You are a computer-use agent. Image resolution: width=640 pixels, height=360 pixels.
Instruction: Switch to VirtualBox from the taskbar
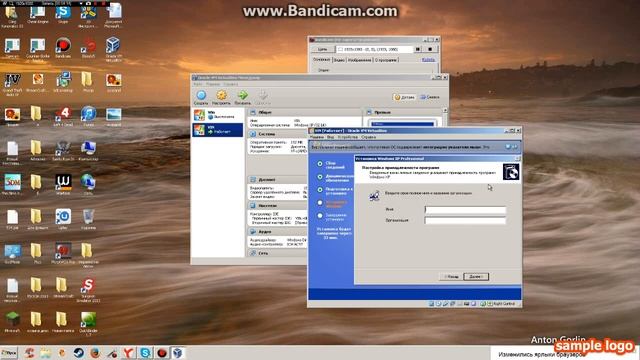click(x=178, y=353)
